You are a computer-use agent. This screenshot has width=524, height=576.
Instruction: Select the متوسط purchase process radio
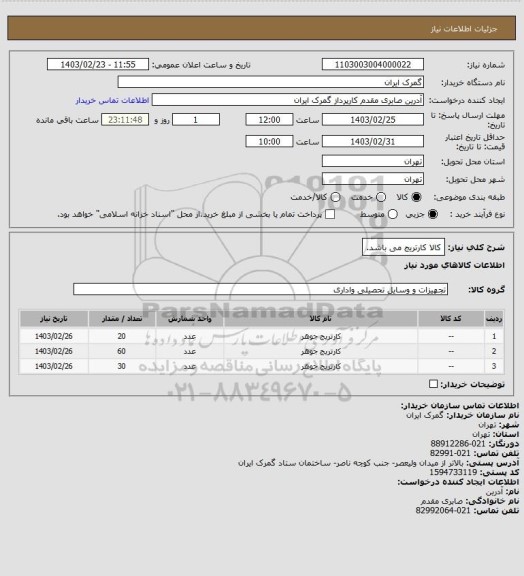[393, 214]
